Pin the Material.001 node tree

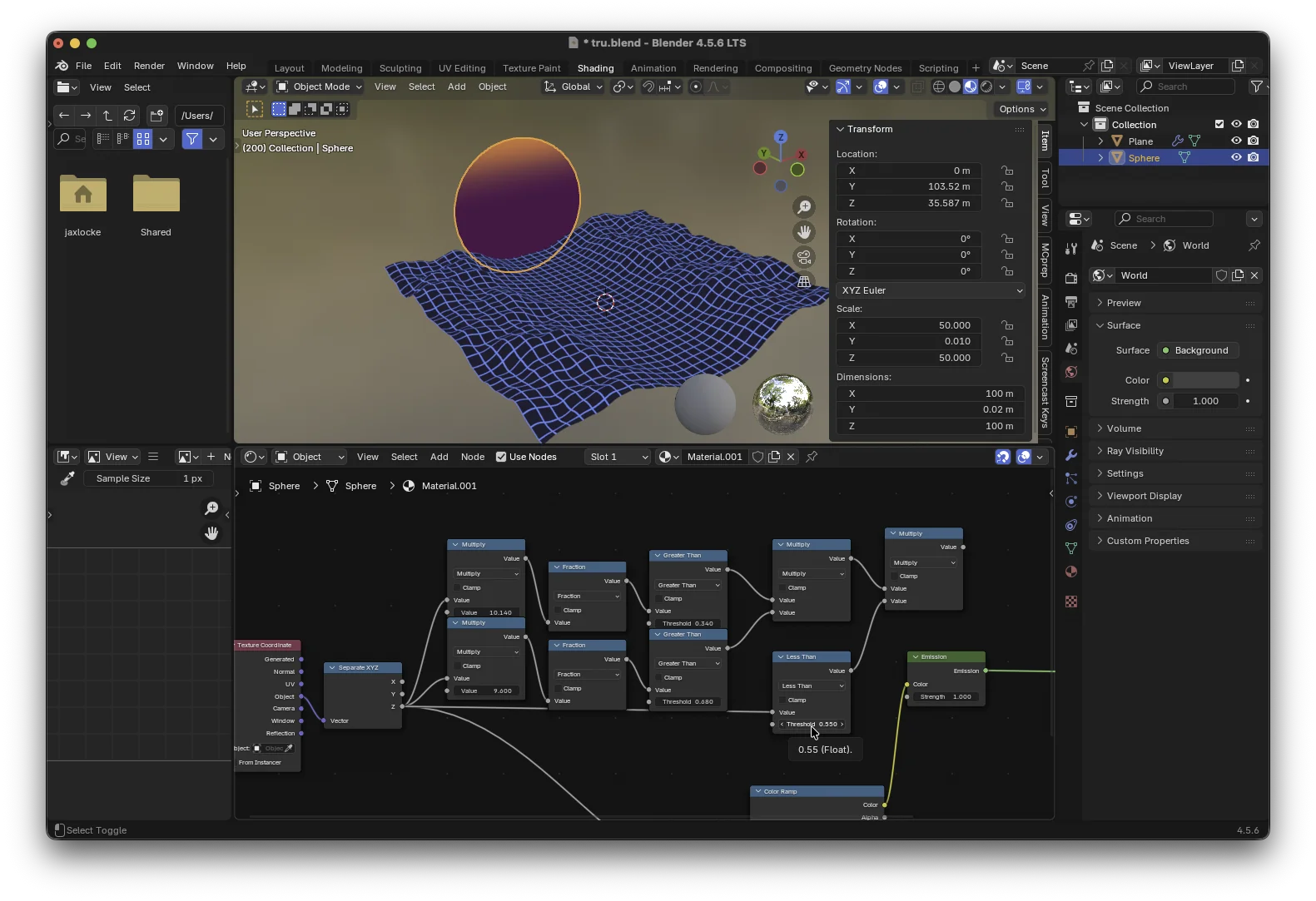[812, 457]
